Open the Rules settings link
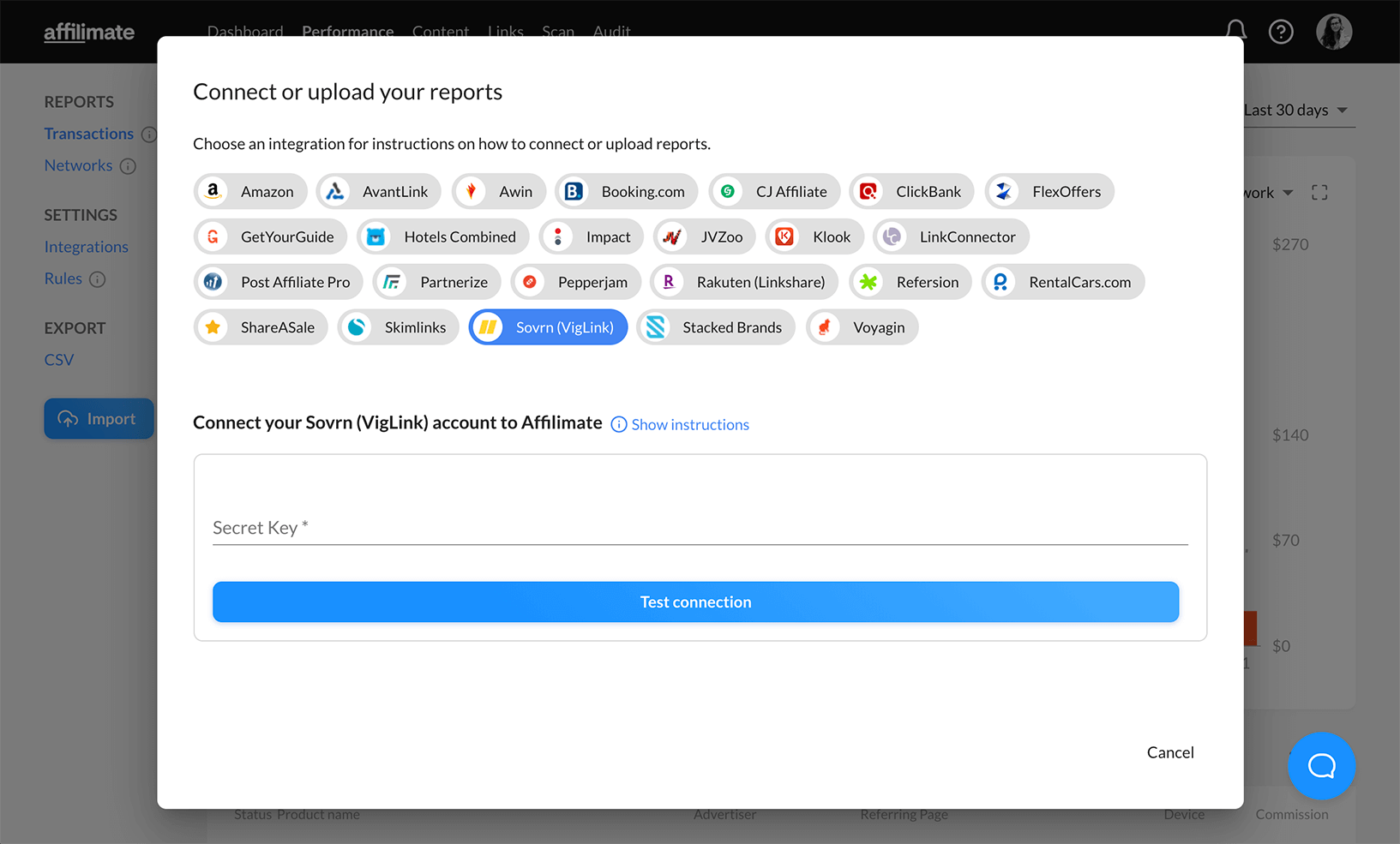Image resolution: width=1400 pixels, height=844 pixels. tap(63, 278)
